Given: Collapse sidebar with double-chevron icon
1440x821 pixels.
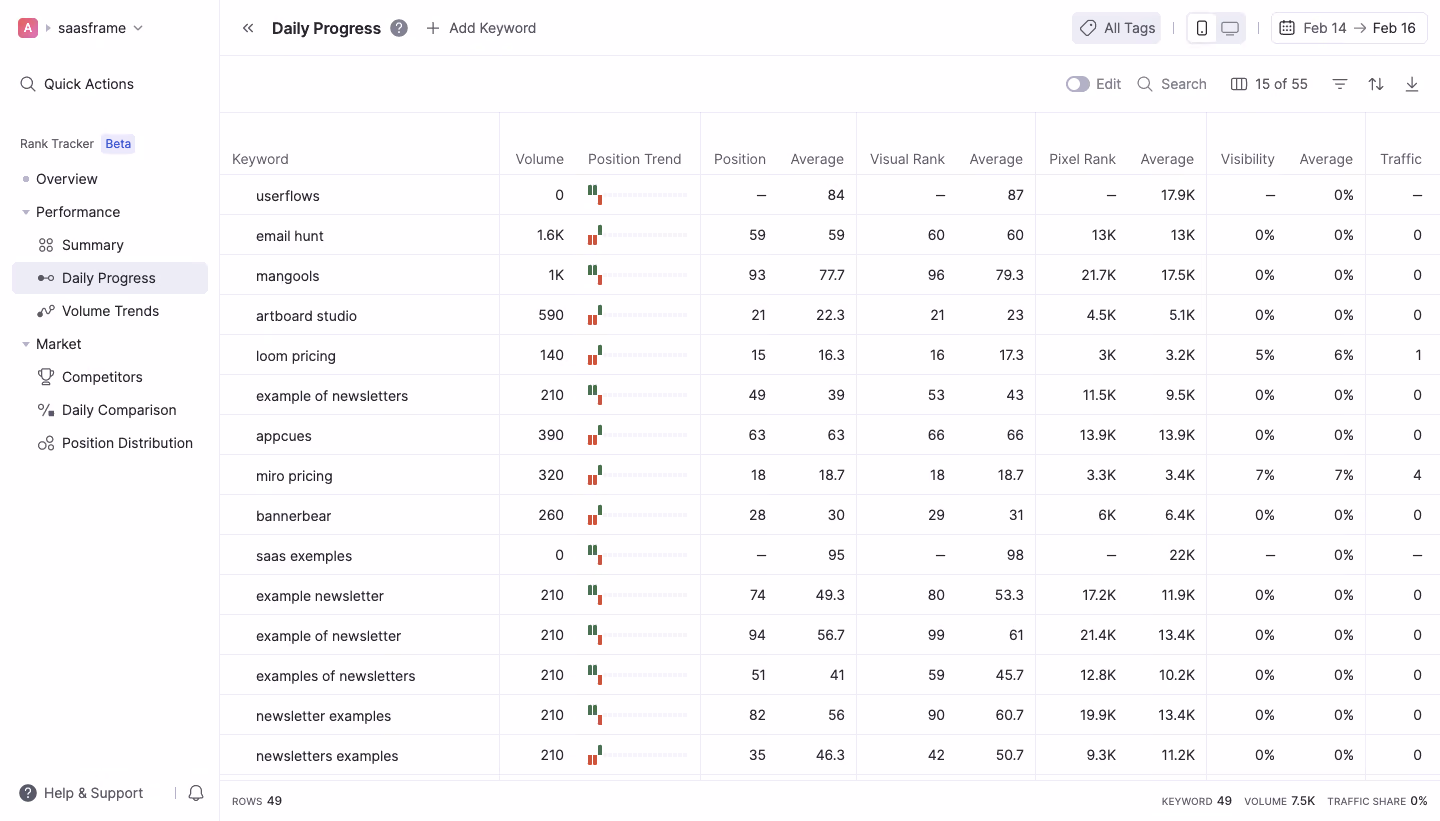Looking at the screenshot, I should pos(248,28).
